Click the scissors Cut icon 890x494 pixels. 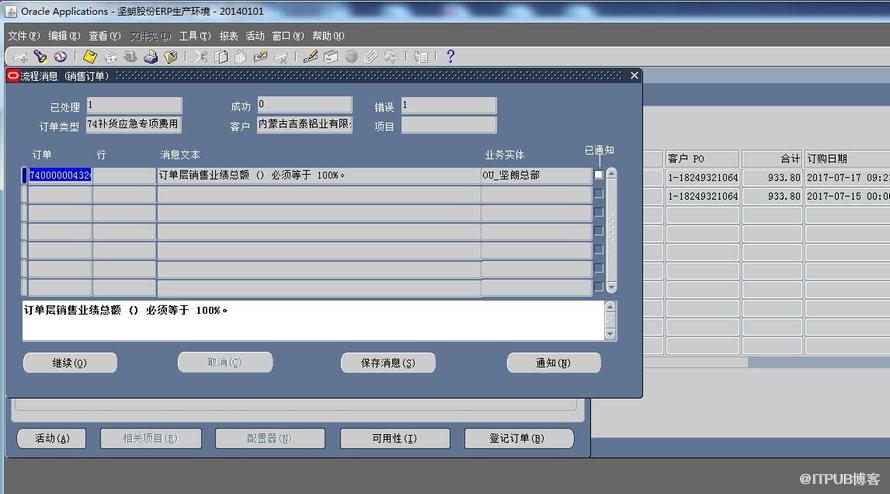pyautogui.click(x=201, y=57)
